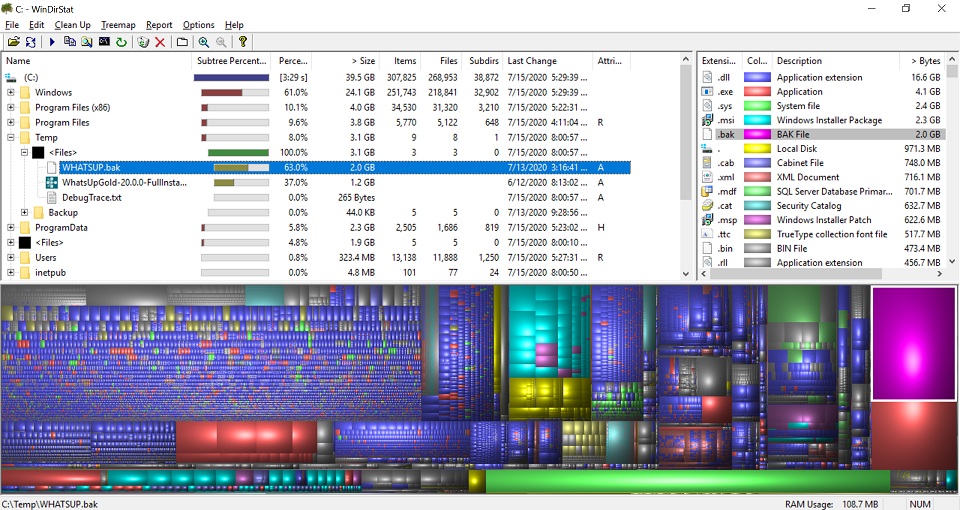Select the inetpub folder row
The image size is (960, 510).
tap(317, 272)
